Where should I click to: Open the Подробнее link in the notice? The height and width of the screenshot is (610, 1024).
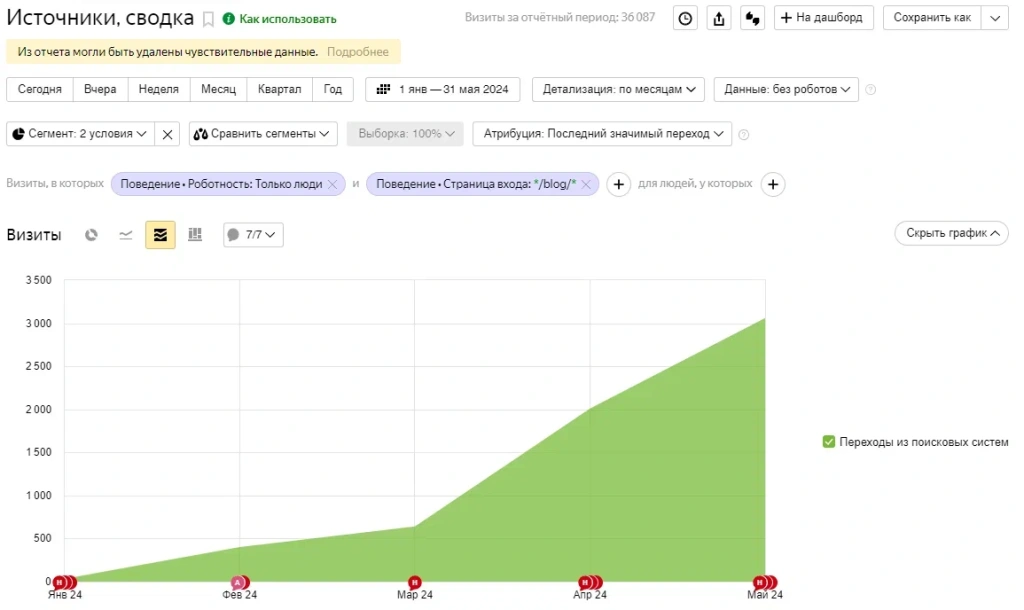[357, 52]
